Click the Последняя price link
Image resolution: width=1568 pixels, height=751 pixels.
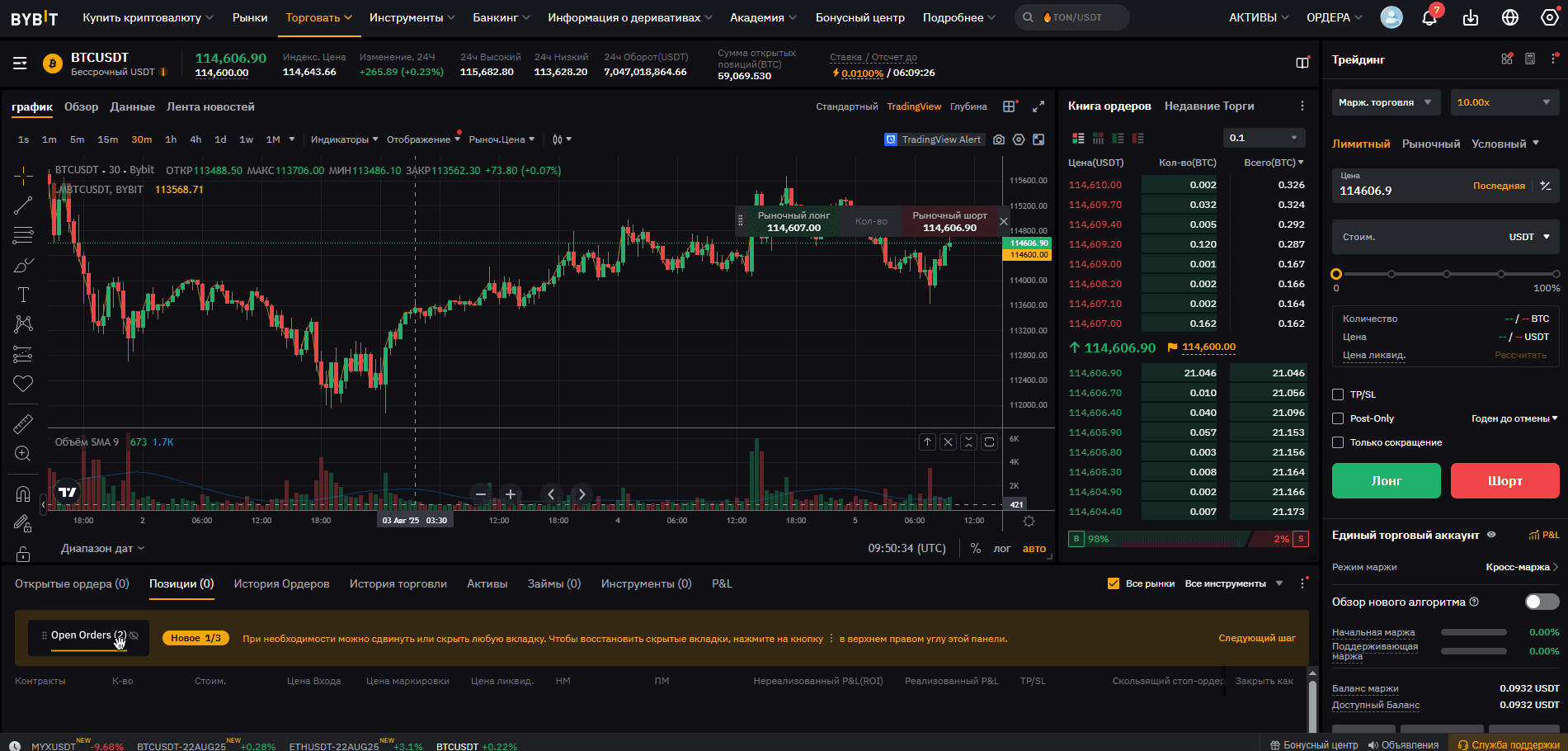[x=1499, y=186]
